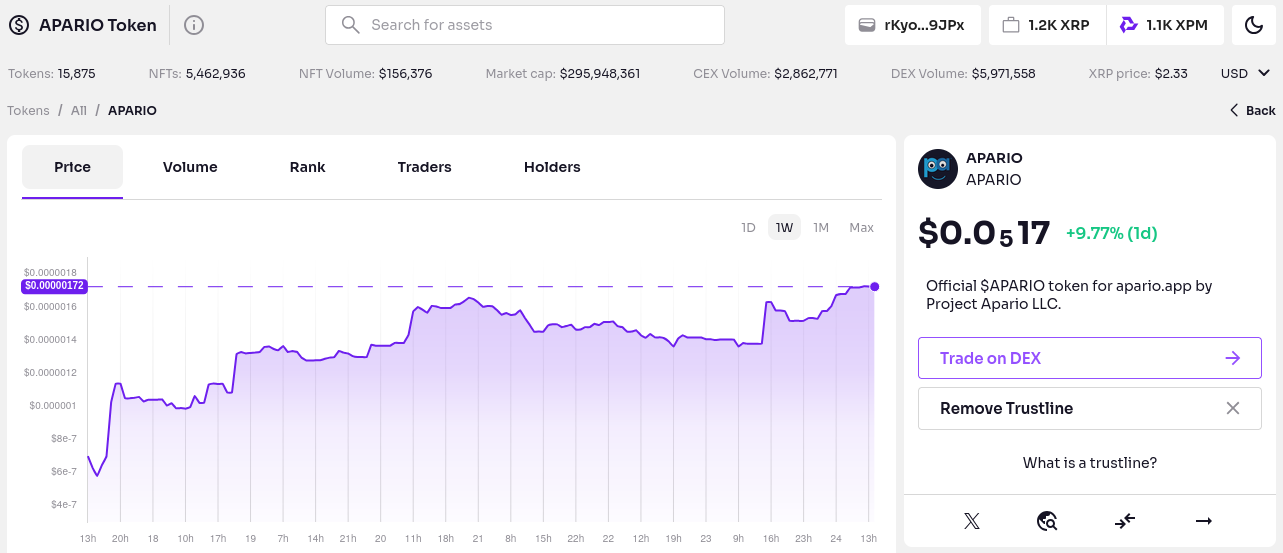Image resolution: width=1283 pixels, height=553 pixels.
Task: Switch to the Holders tab
Action: tap(552, 167)
